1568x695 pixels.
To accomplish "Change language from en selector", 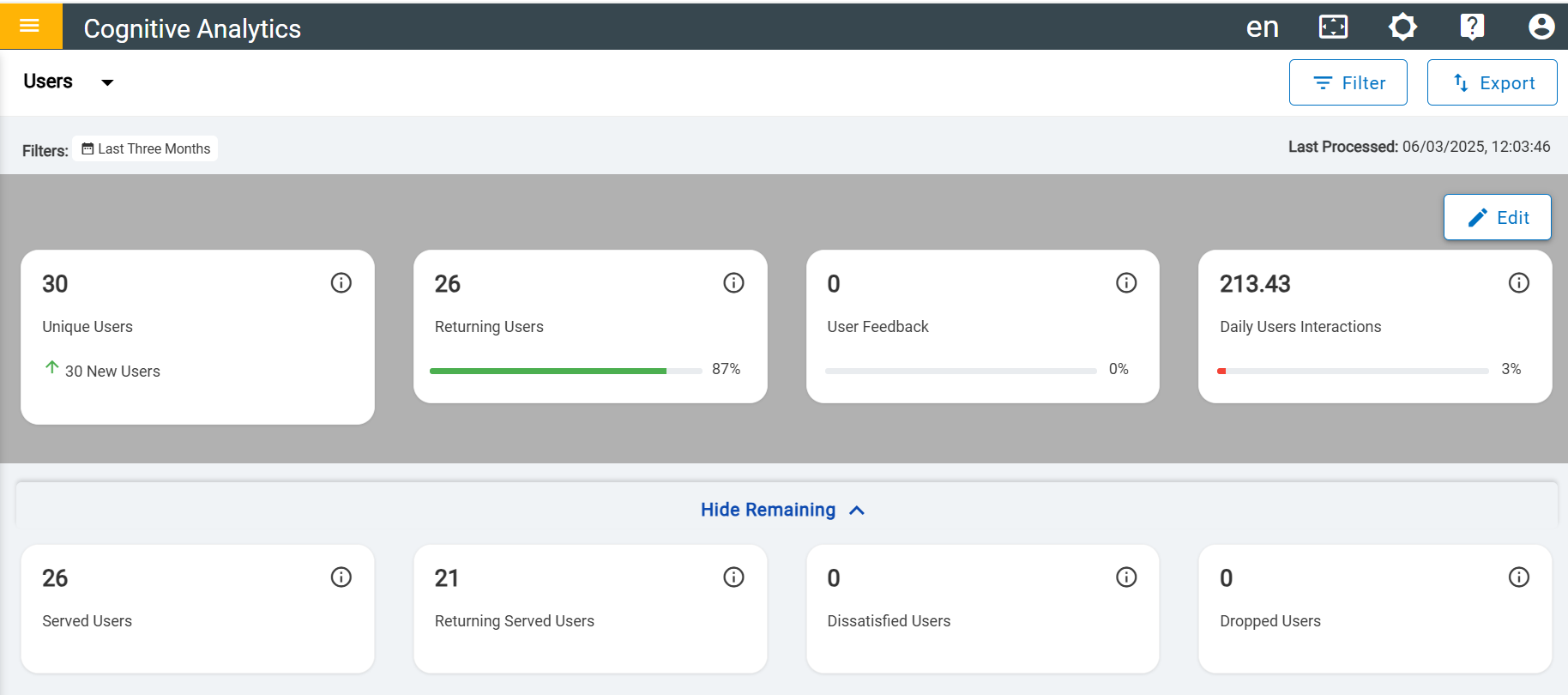I will pos(1263,27).
